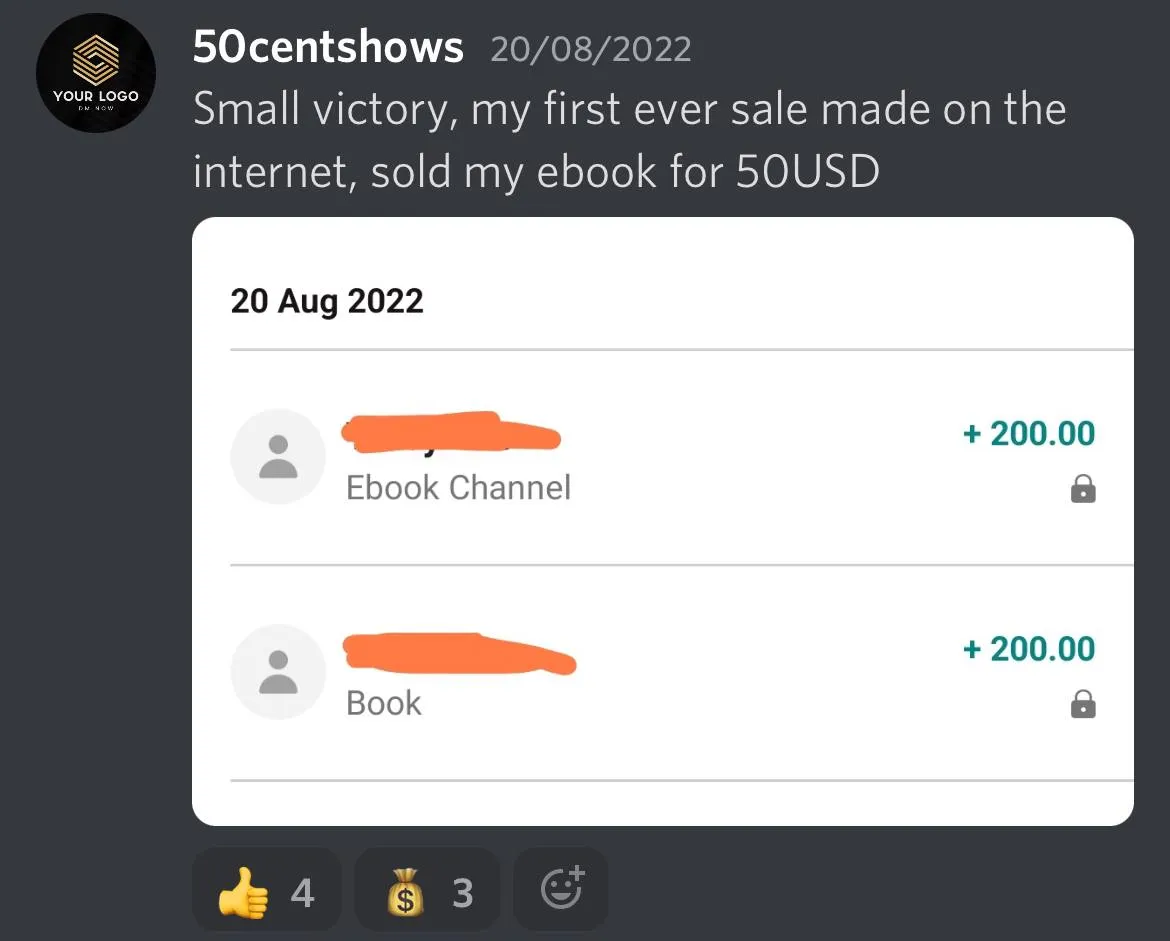
Task: Click the 50centshows profile avatar
Action: [x=96, y=73]
